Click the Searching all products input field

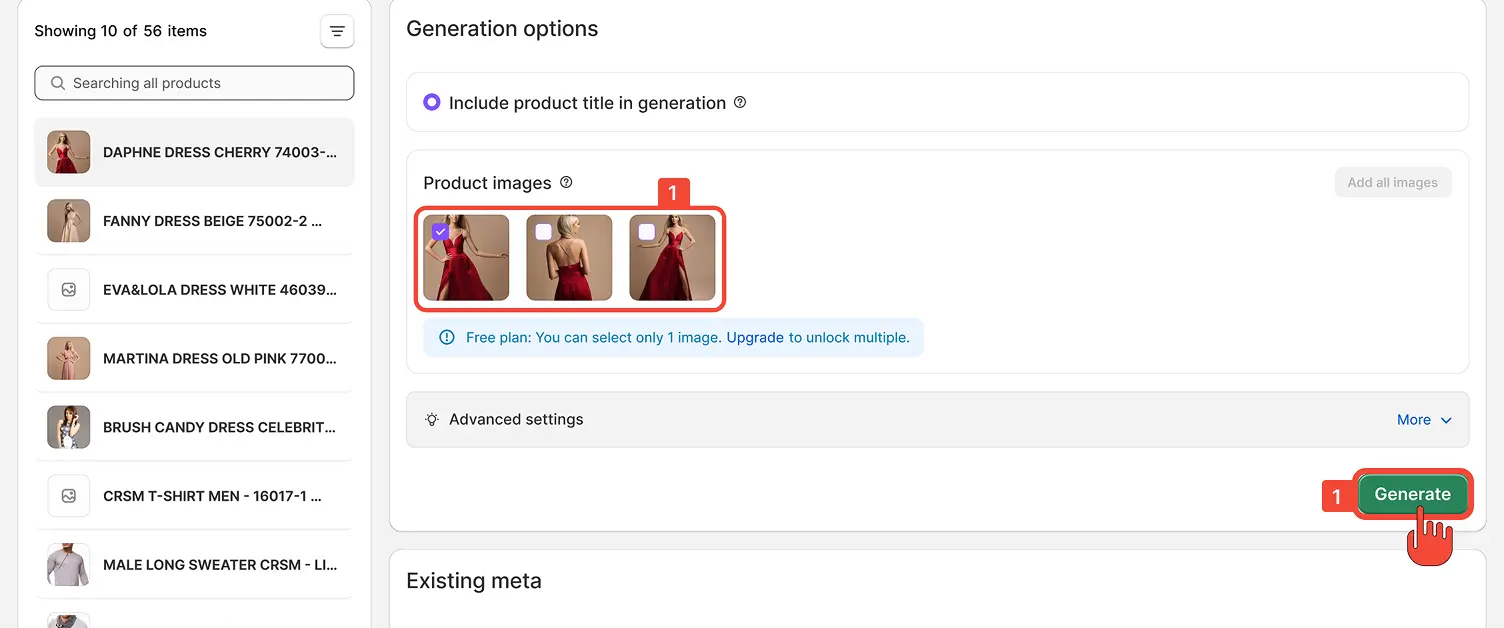click(193, 83)
